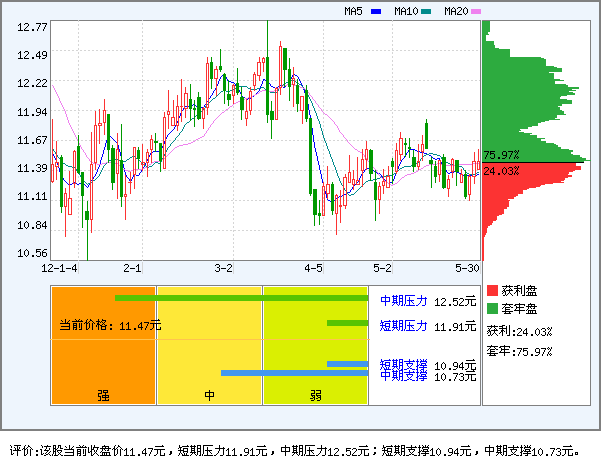Click the 24.03% marker on the distribution chart

click(501, 171)
